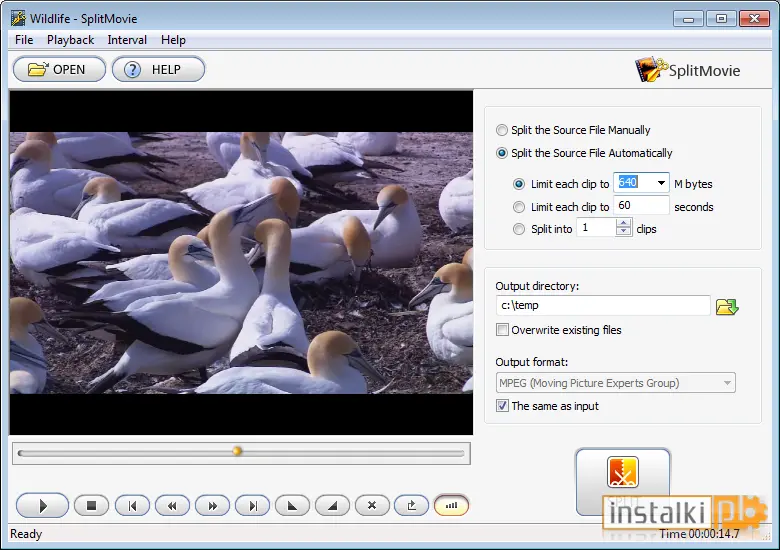This screenshot has width=780, height=550.
Task: Jump to the start of the video
Action: (x=132, y=506)
